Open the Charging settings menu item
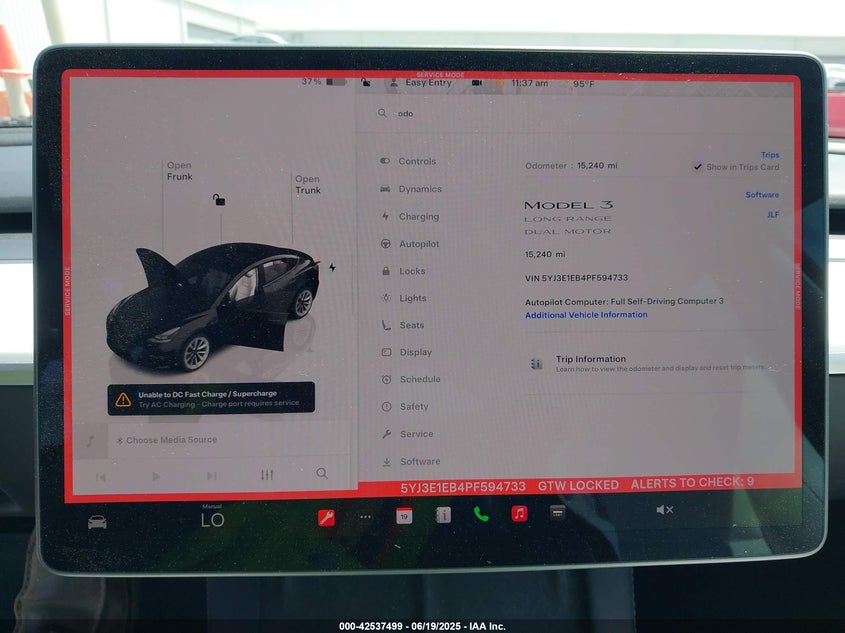 [418, 216]
